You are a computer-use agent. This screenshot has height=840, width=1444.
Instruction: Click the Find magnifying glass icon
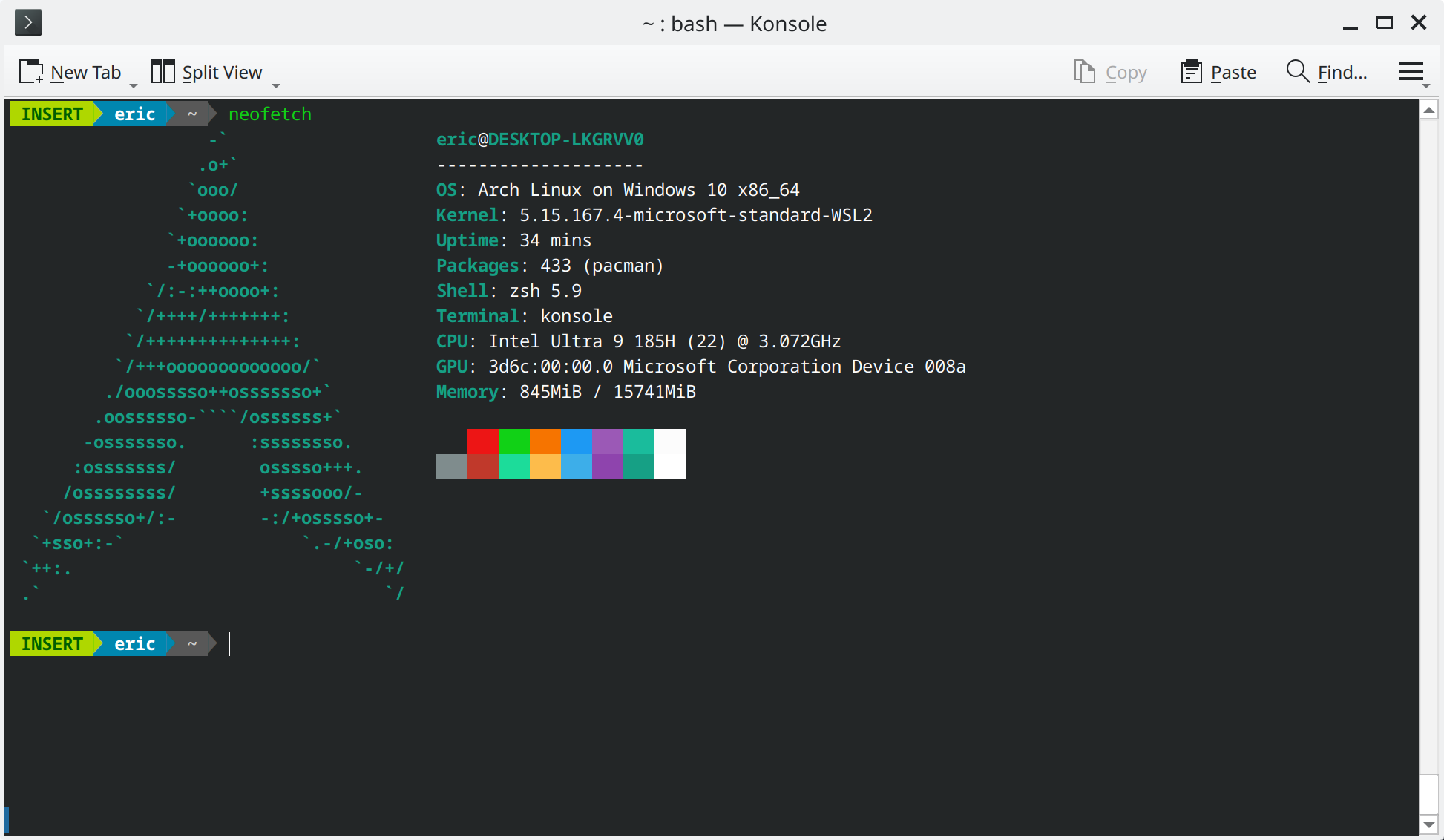pyautogui.click(x=1298, y=71)
